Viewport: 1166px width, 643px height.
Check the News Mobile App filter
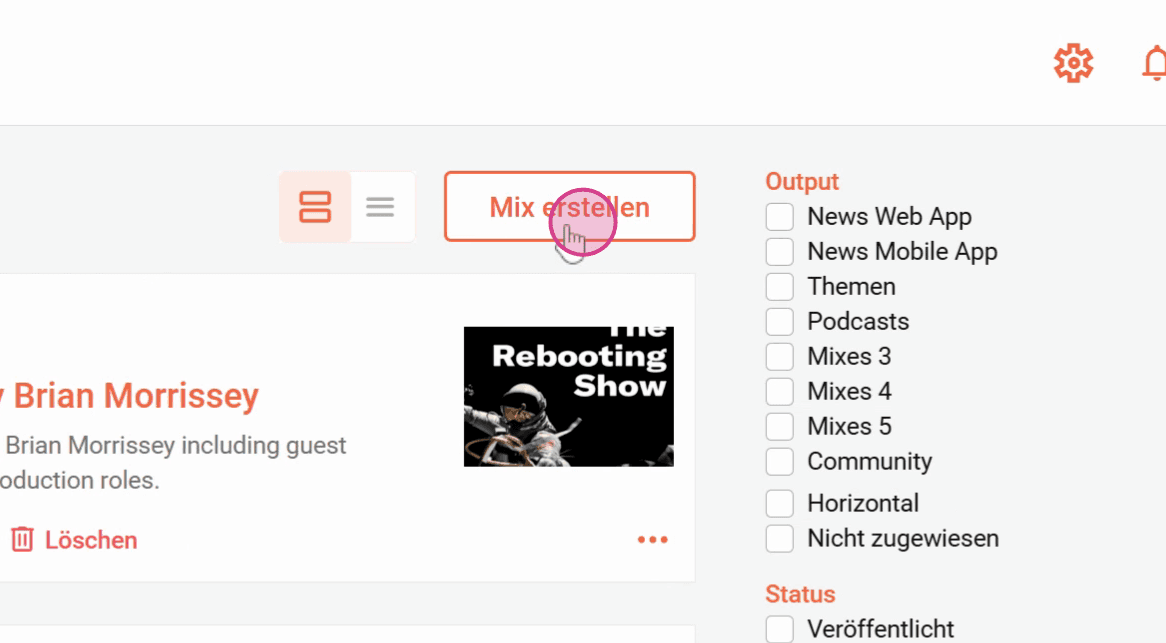(x=779, y=251)
